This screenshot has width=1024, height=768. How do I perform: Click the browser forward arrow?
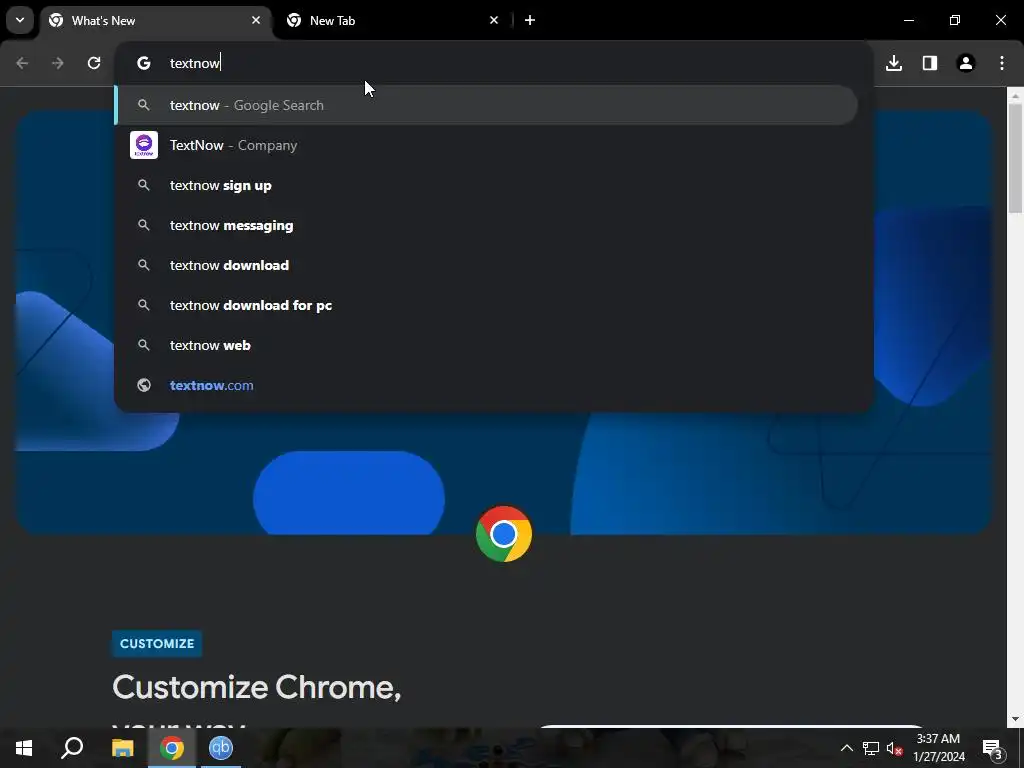[58, 63]
